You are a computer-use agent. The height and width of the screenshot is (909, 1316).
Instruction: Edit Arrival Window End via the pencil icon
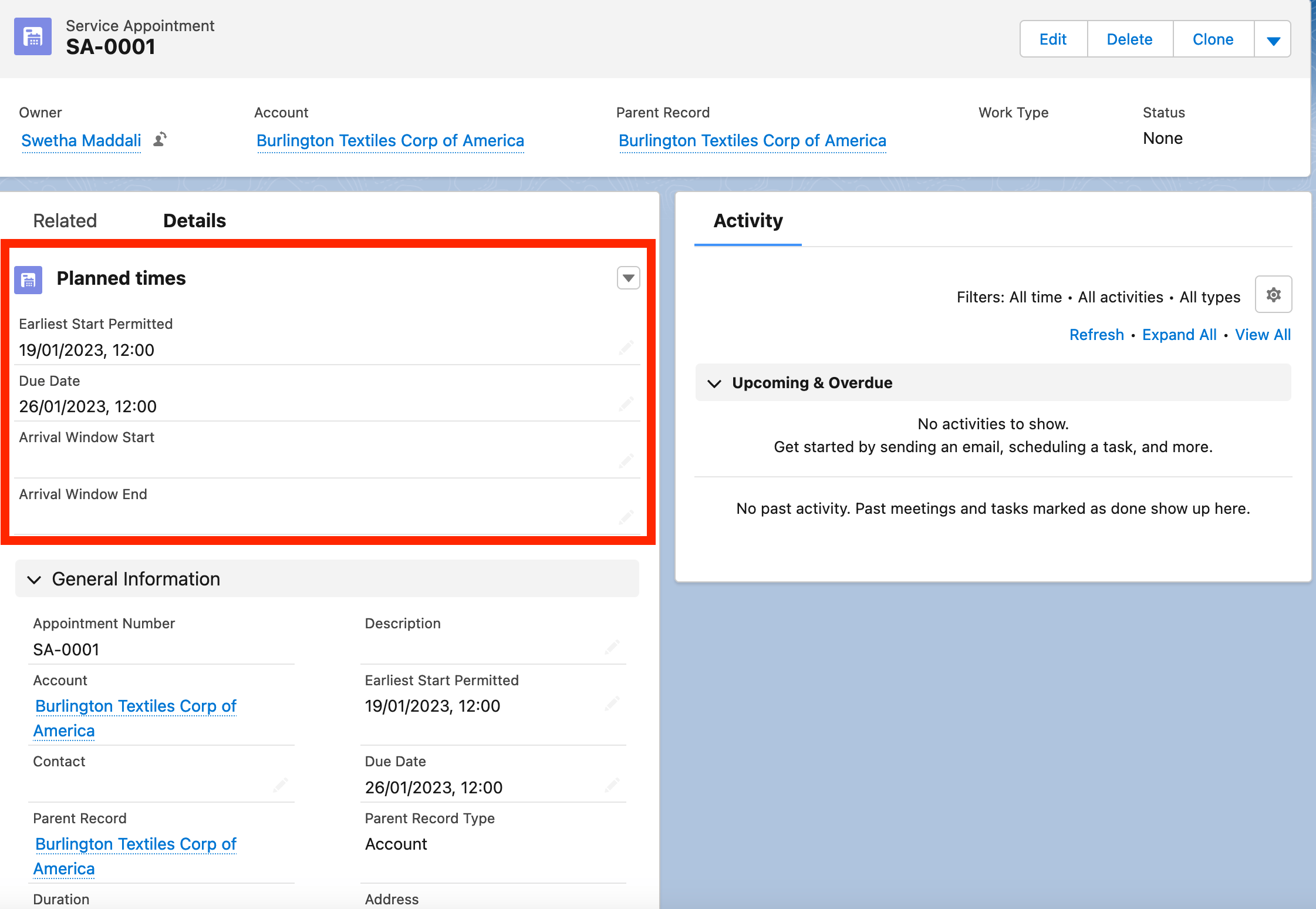tap(626, 517)
